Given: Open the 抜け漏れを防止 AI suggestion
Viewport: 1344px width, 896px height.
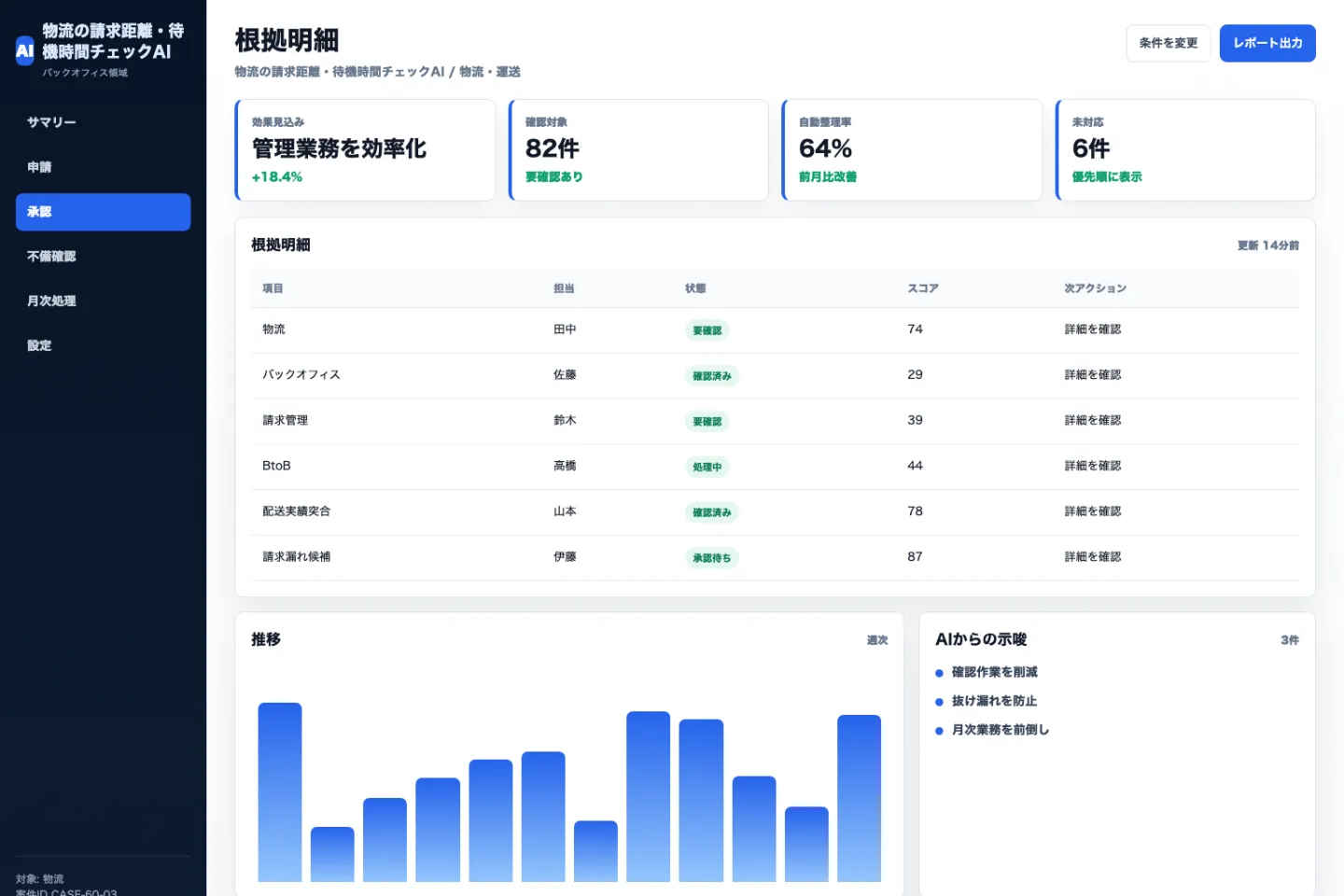Looking at the screenshot, I should pyautogui.click(x=994, y=701).
